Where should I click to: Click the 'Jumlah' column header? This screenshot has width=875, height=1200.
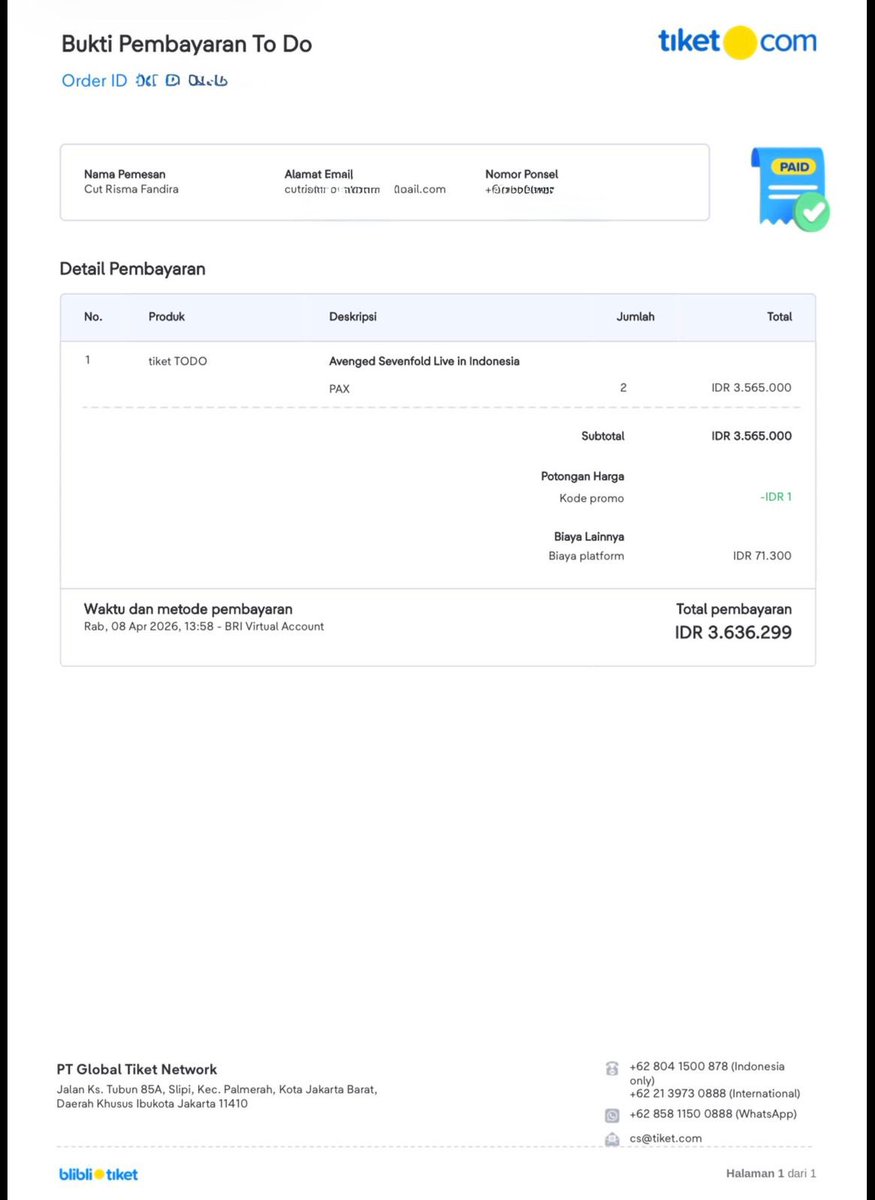click(635, 317)
